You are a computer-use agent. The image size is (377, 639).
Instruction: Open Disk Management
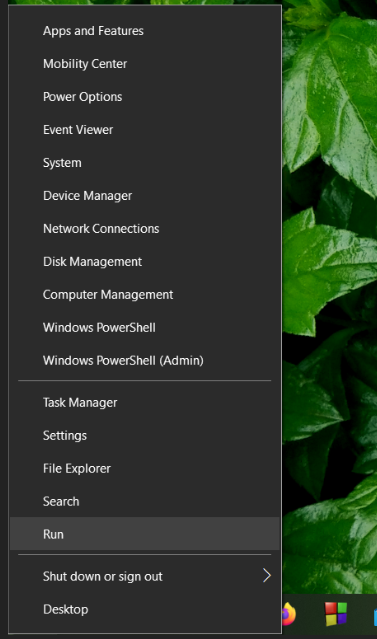click(x=145, y=262)
